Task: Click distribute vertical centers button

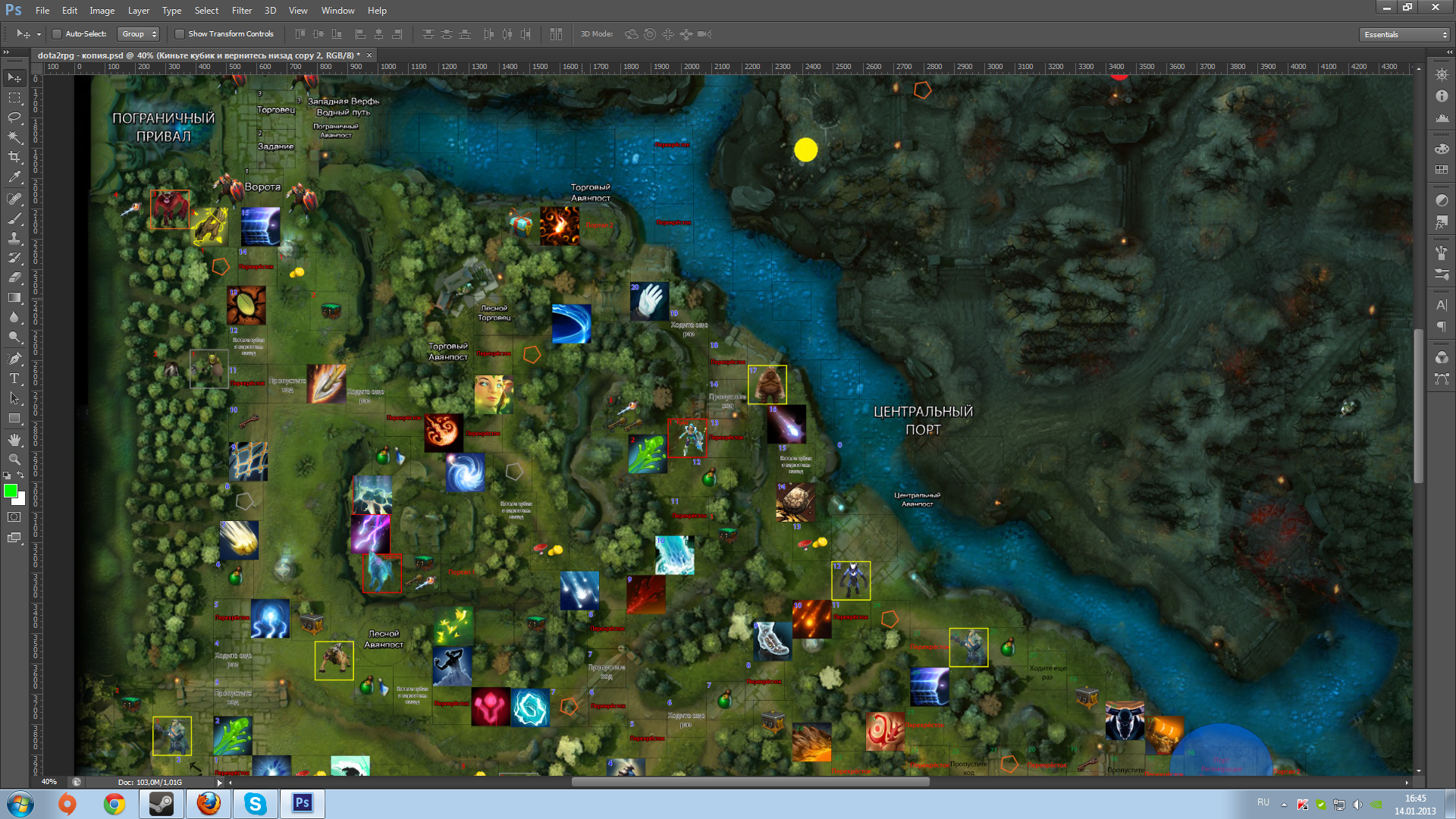Action: [447, 34]
